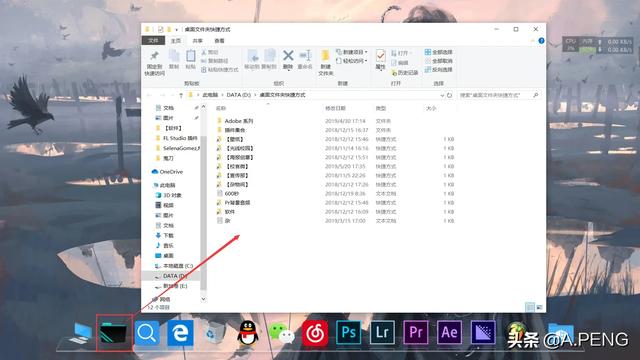Select the Adobe 系列 folder
Viewport: 640px width, 360px height.
pos(235,121)
